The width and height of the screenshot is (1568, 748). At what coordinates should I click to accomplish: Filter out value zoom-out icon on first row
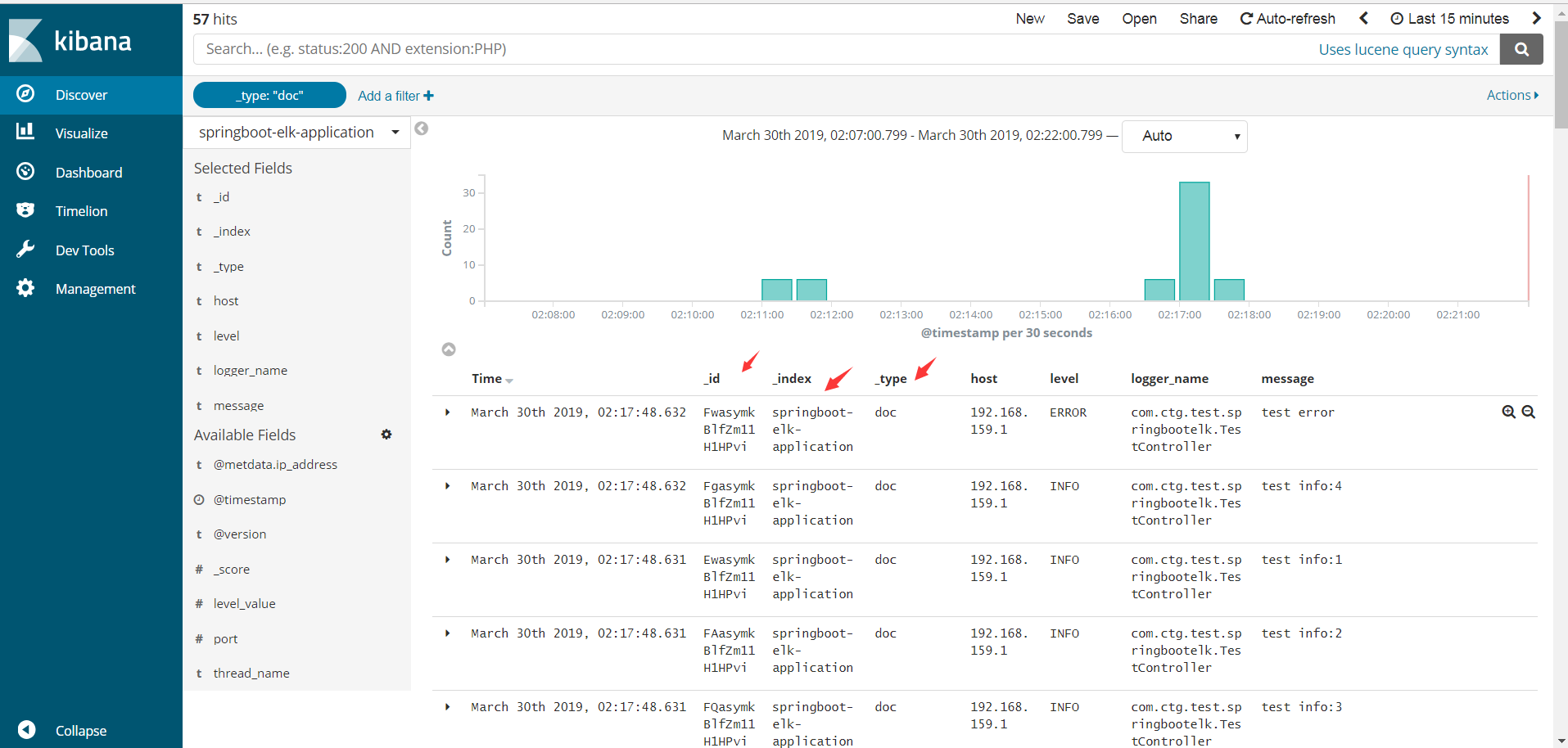coord(1529,412)
